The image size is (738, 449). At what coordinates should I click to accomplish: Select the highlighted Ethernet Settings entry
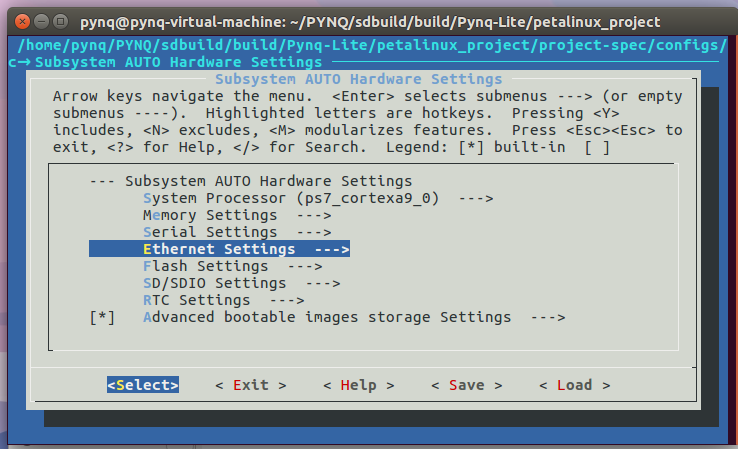(219, 249)
